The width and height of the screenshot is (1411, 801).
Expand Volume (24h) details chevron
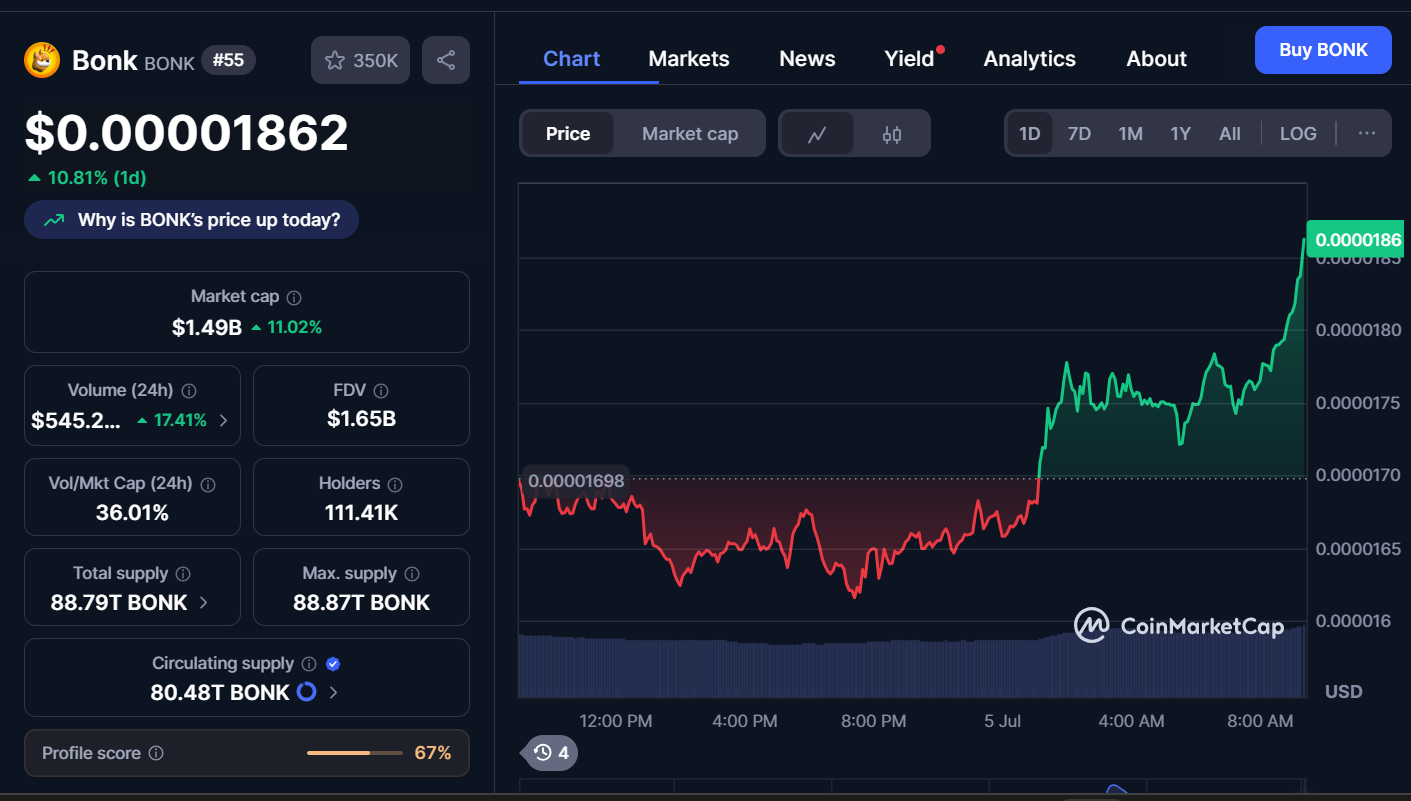[223, 421]
